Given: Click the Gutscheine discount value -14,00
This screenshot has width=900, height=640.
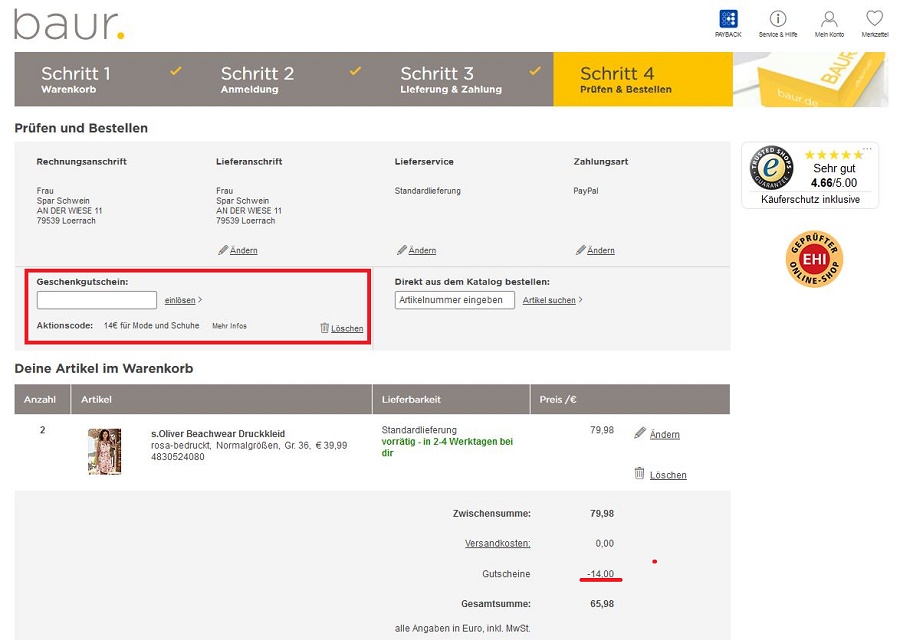Looking at the screenshot, I should 600,573.
